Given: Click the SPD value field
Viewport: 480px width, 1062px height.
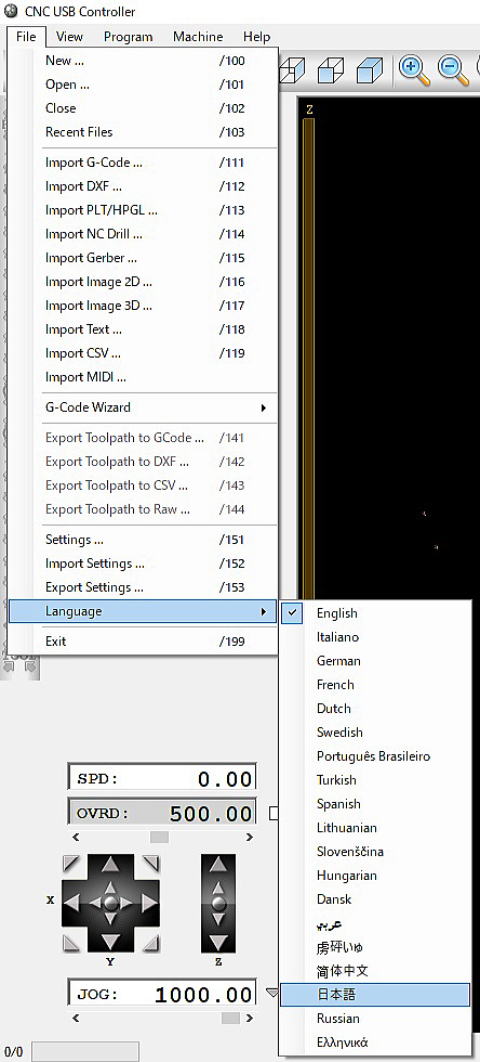Looking at the screenshot, I should coord(162,778).
